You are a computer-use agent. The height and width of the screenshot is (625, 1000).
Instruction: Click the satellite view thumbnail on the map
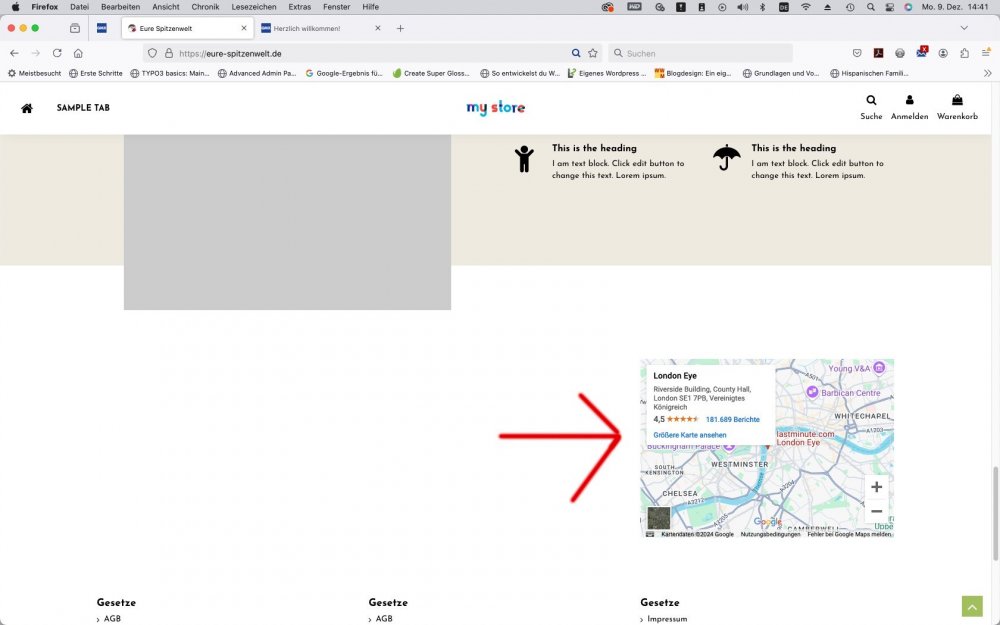point(659,517)
